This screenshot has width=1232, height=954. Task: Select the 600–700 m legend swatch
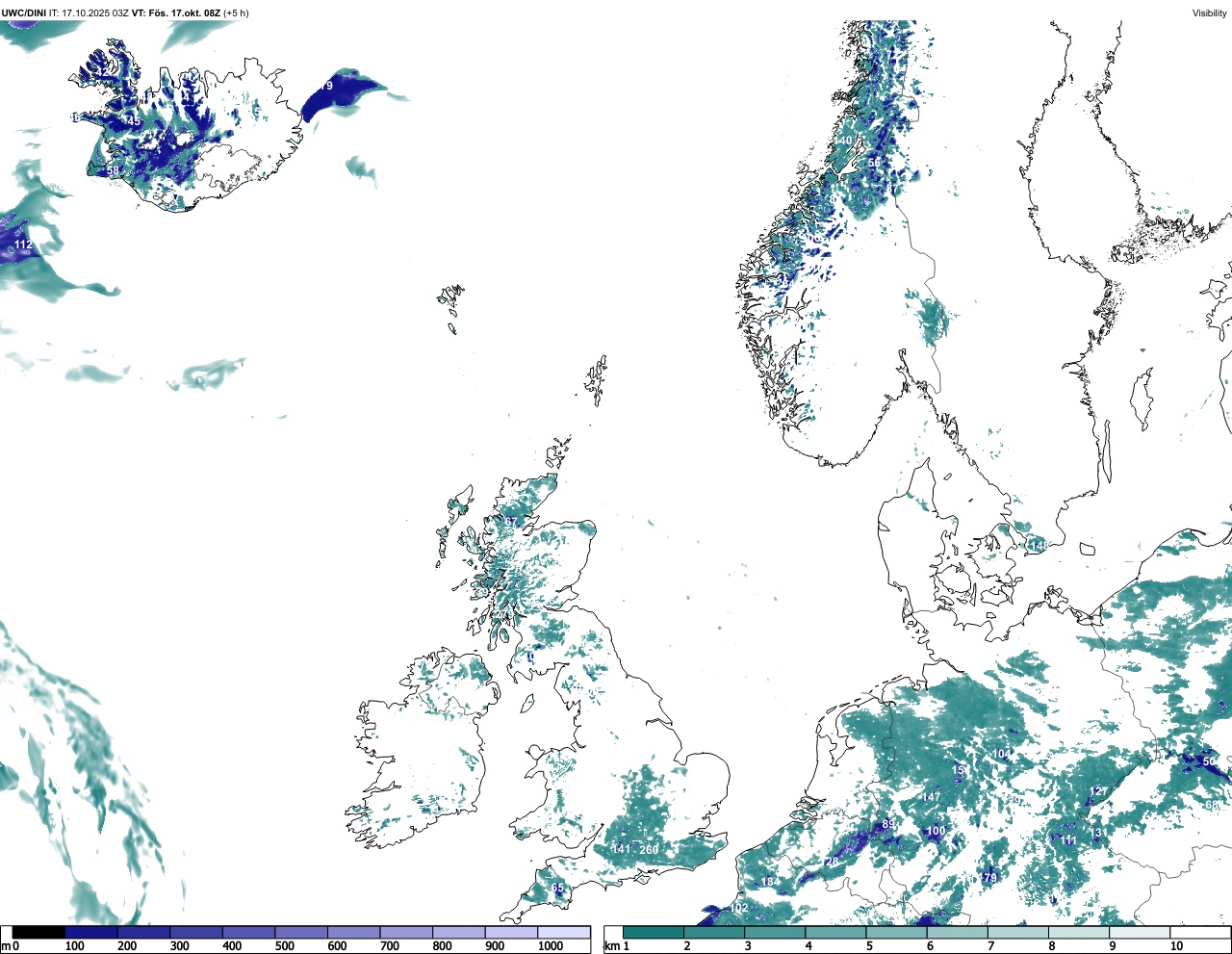click(x=353, y=932)
